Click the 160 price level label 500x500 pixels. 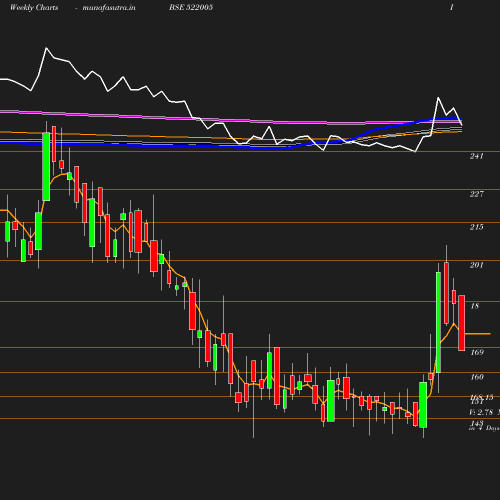tap(477, 377)
